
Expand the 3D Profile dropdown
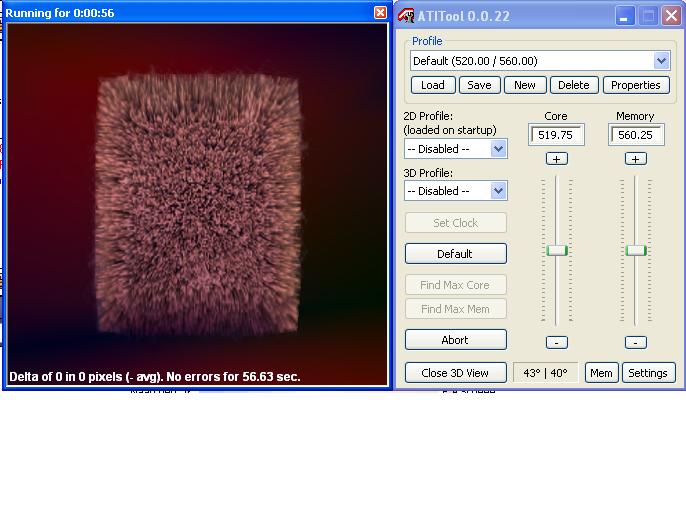coord(498,191)
